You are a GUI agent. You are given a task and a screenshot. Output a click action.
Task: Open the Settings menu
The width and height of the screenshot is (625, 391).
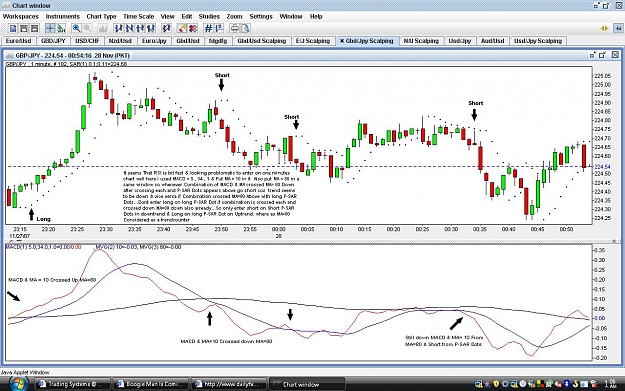click(x=261, y=16)
